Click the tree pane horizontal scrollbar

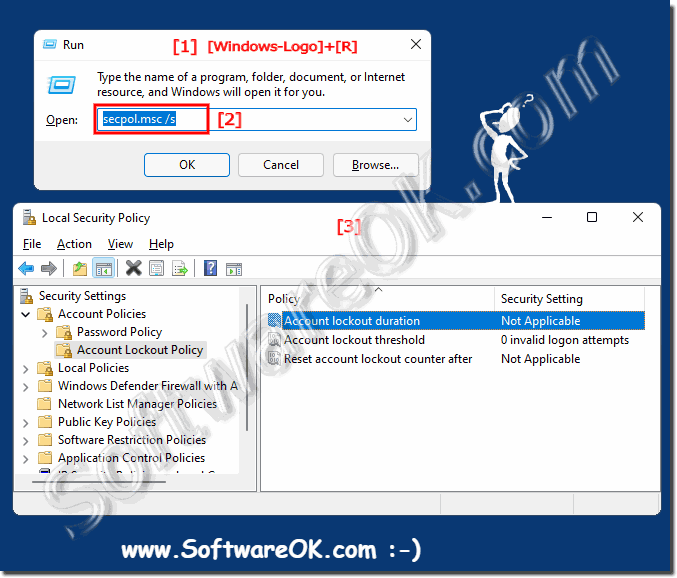click(98, 482)
